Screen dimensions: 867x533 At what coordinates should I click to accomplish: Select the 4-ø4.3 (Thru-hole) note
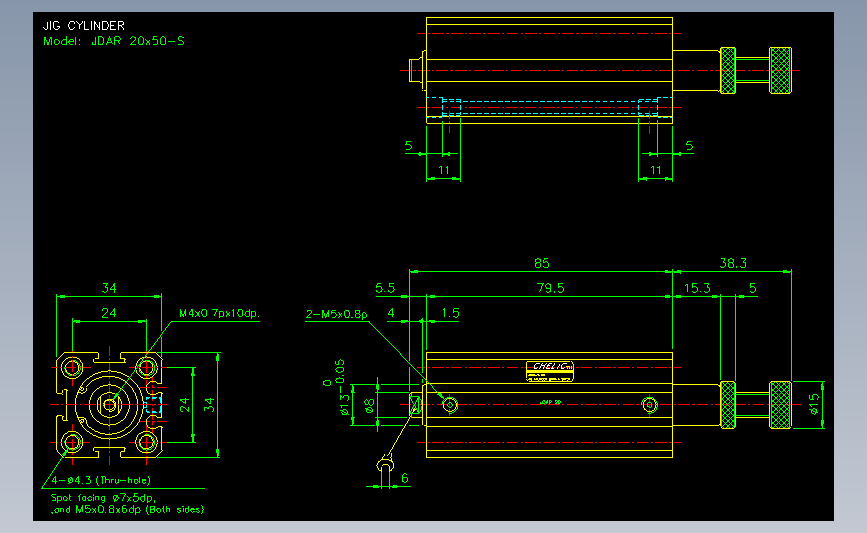click(x=101, y=480)
